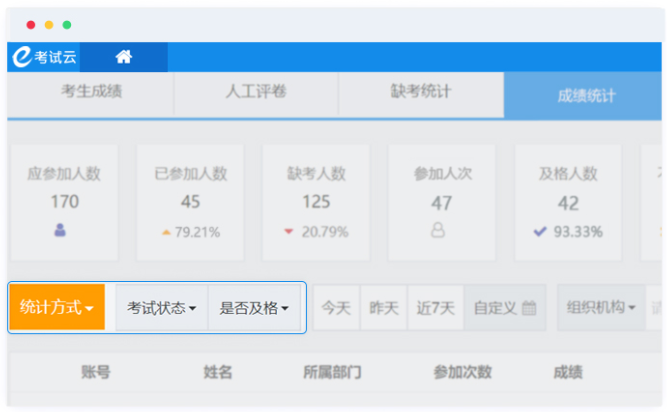Image resolution: width=667 pixels, height=412 pixels.
Task: Click the home icon in top bar
Action: [124, 57]
